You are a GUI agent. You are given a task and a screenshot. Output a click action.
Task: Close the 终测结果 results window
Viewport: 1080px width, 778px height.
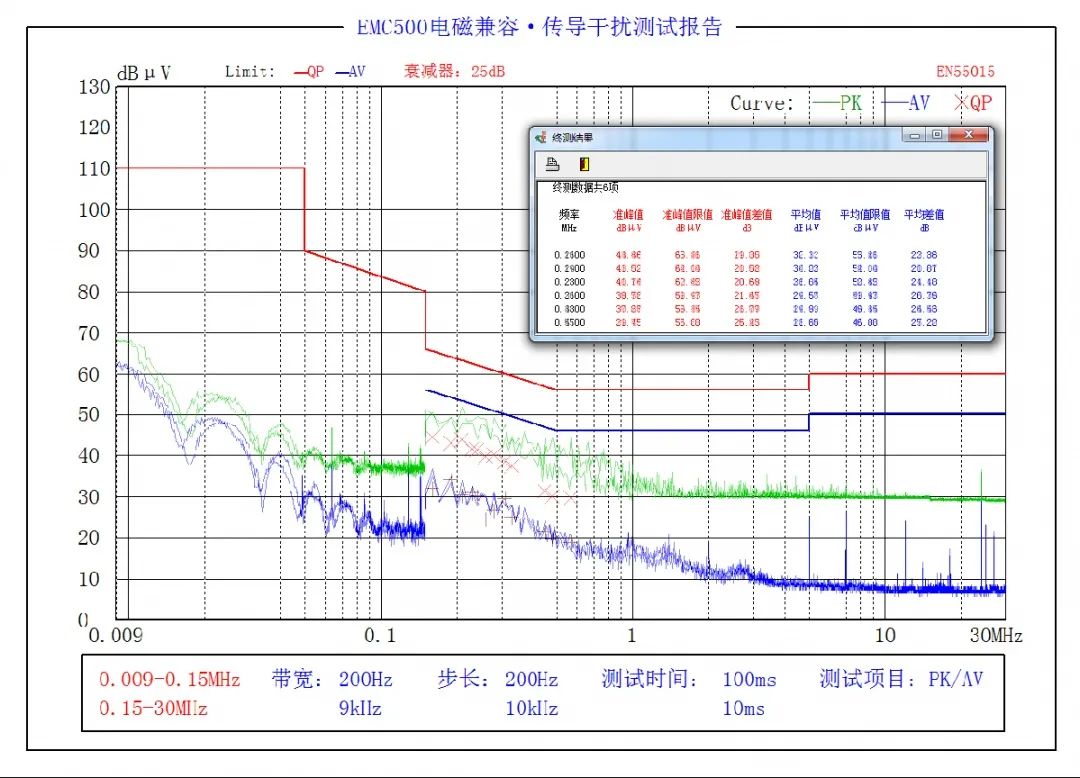tap(968, 135)
